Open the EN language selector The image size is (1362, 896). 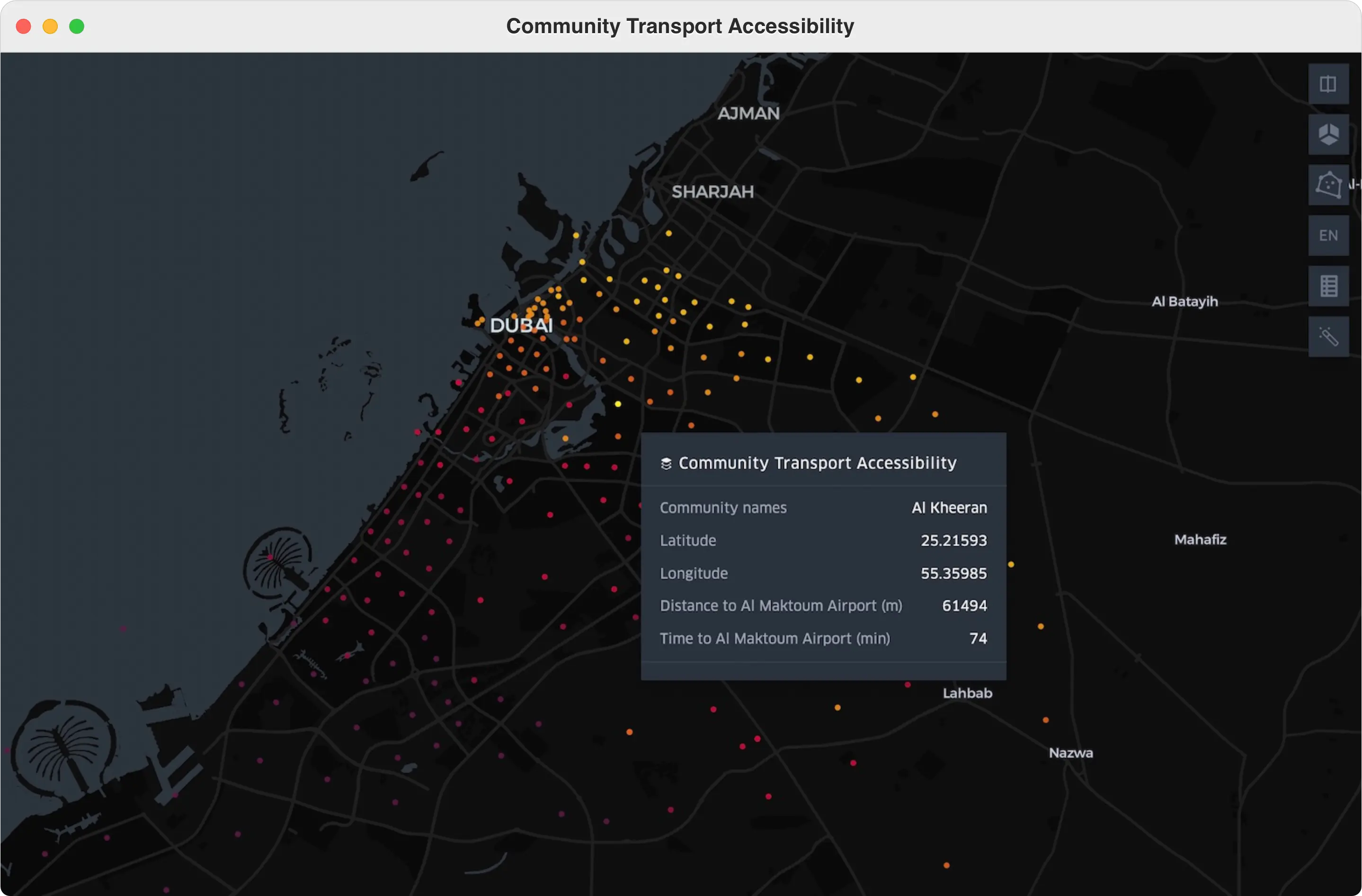(1328, 235)
